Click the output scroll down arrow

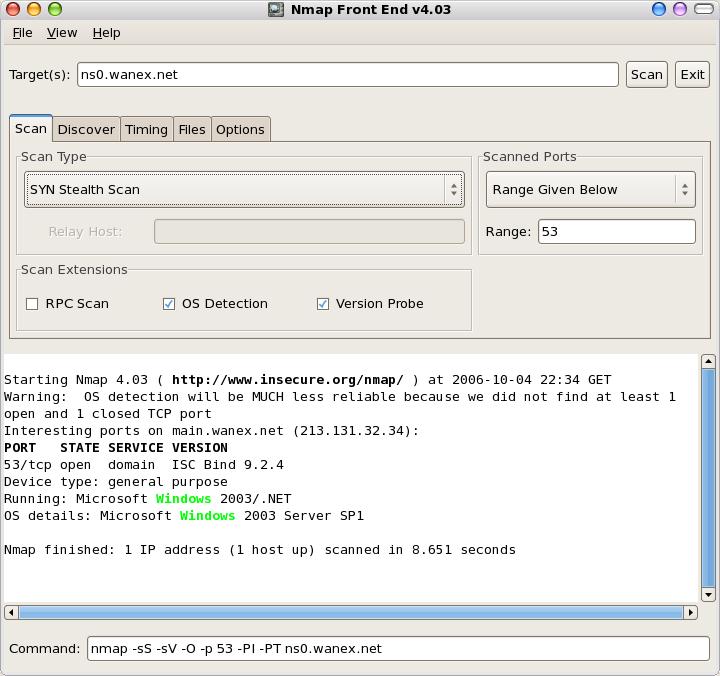point(708,595)
